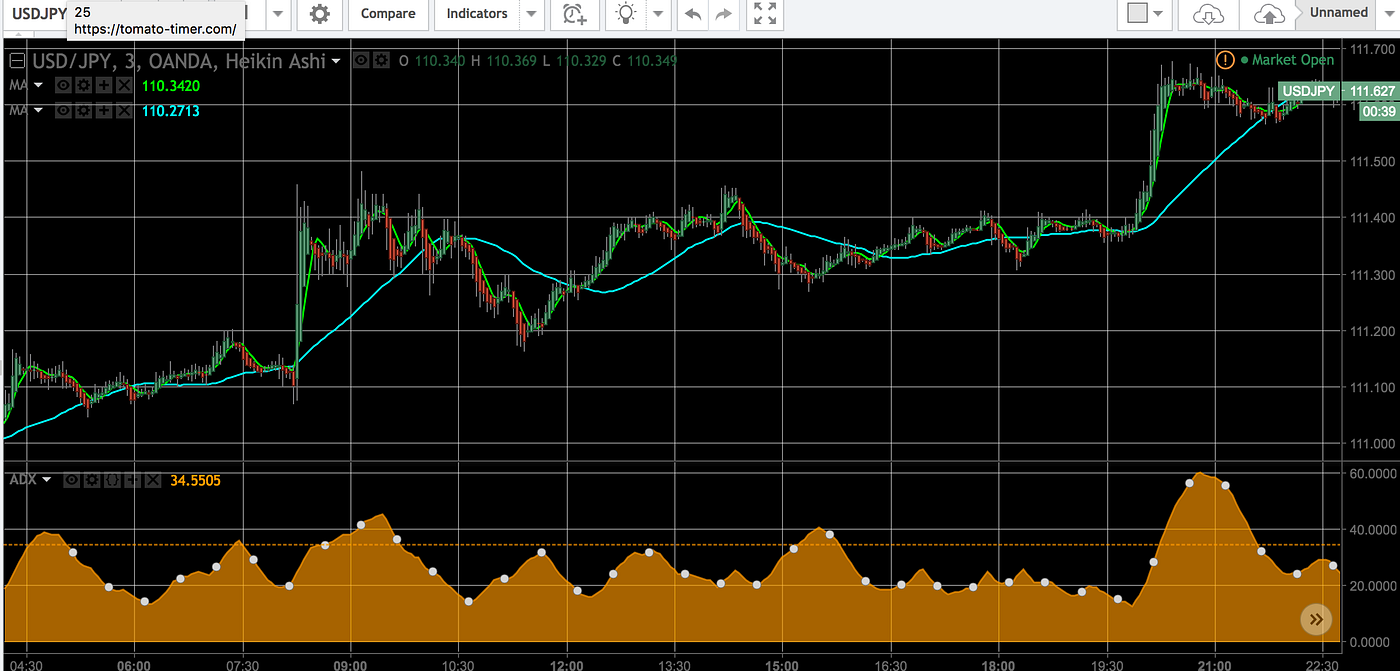The width and height of the screenshot is (1400, 671).
Task: Open the Indicators menu button
Action: tap(477, 14)
